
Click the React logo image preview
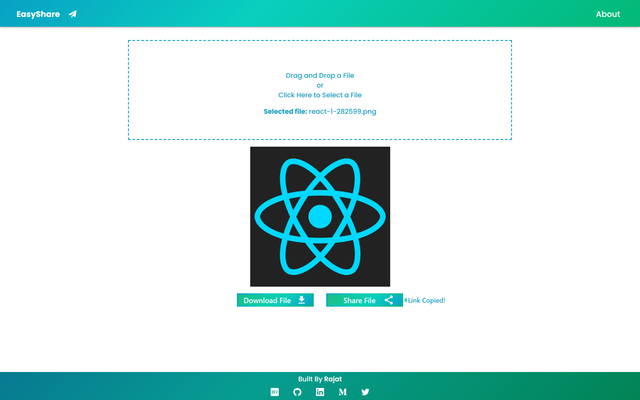320,216
